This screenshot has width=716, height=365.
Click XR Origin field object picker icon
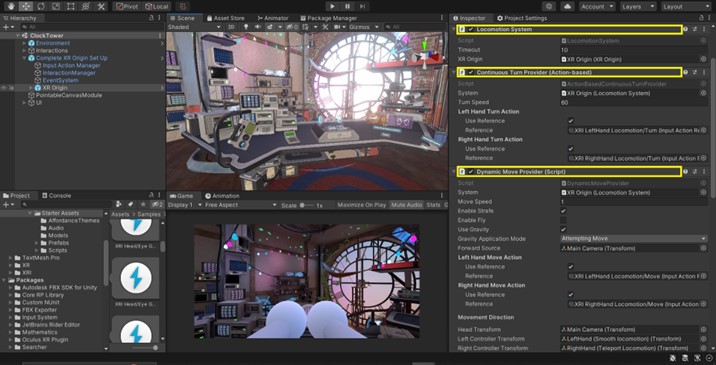tap(703, 59)
